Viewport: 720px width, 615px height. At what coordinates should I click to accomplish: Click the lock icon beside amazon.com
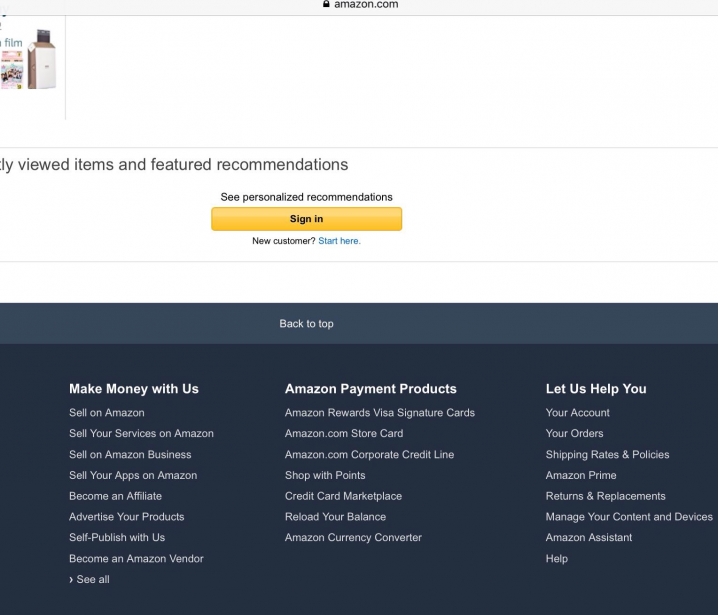(x=326, y=4)
